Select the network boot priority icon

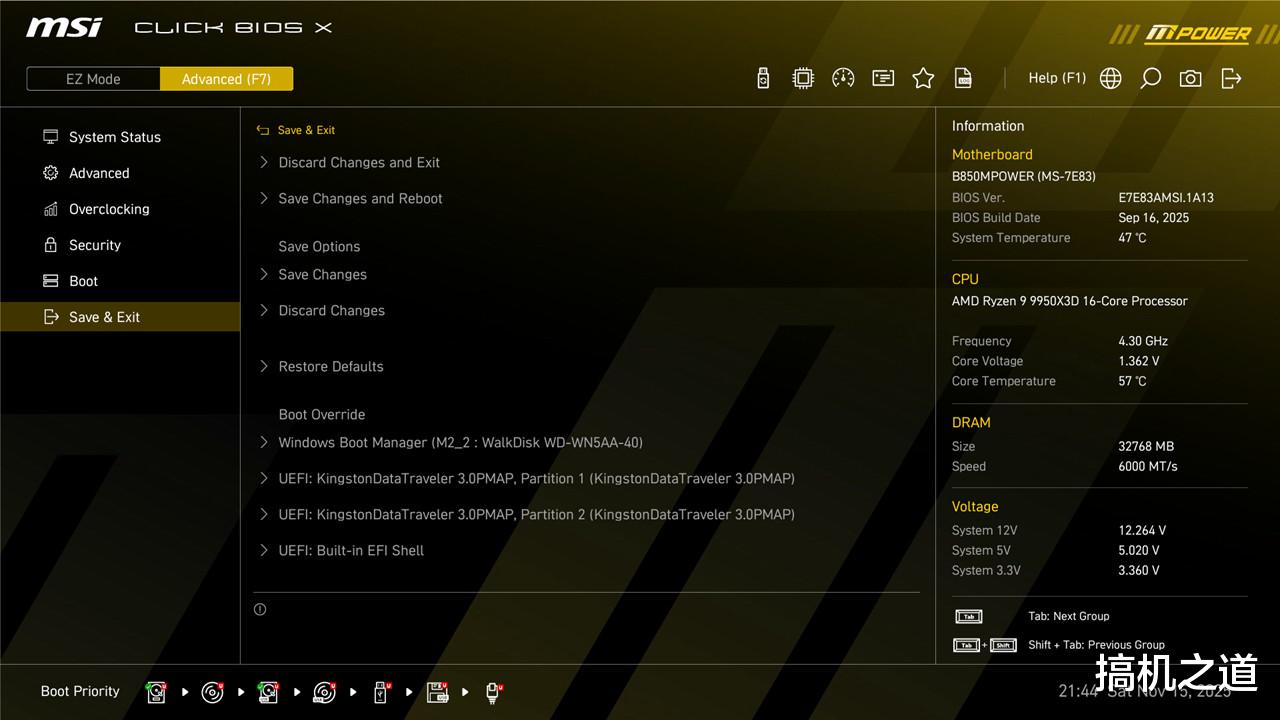click(493, 691)
